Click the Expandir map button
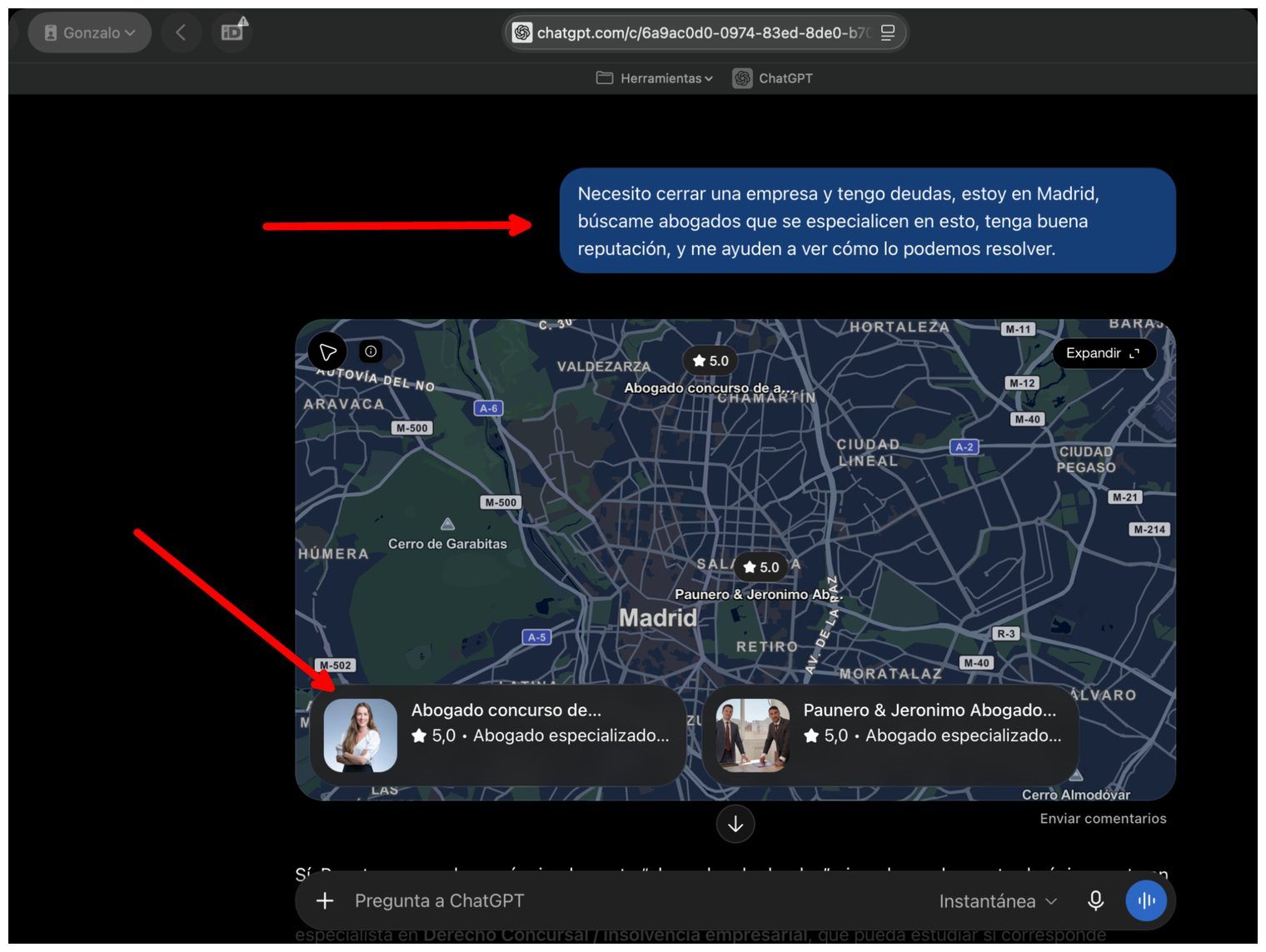The width and height of the screenshot is (1266, 952). (x=1104, y=353)
